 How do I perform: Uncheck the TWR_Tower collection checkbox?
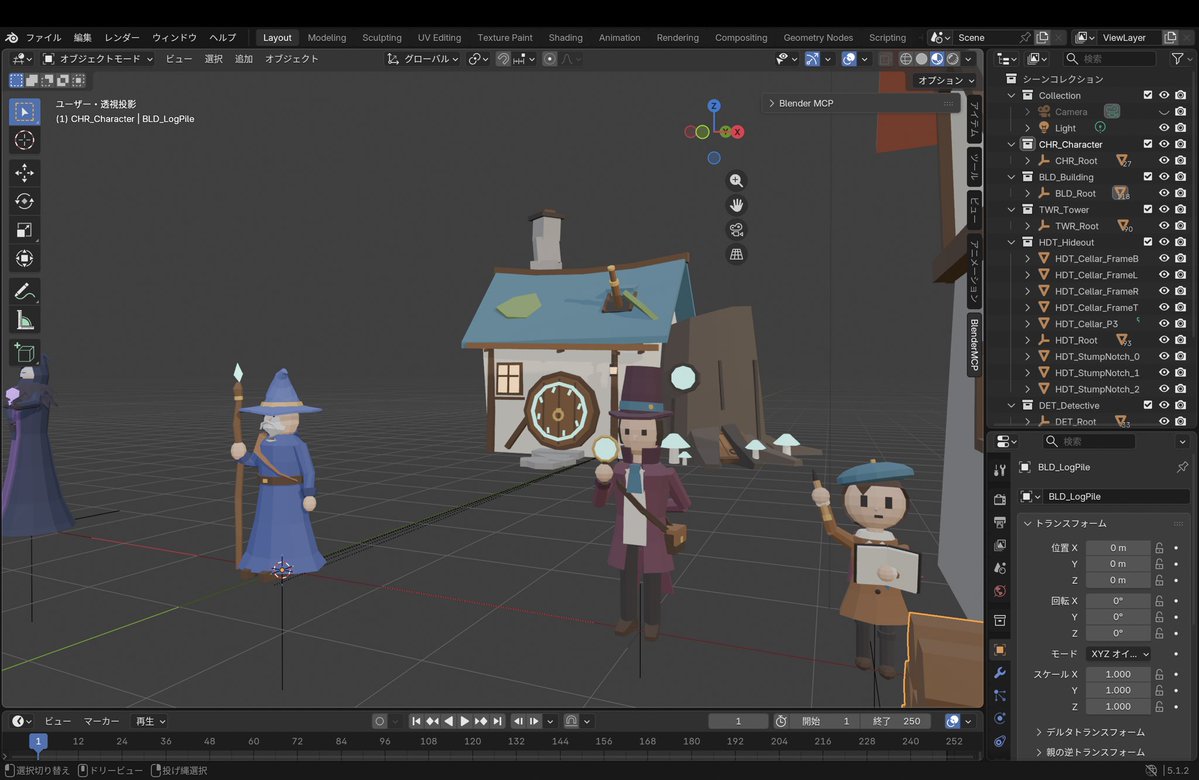[x=1148, y=210]
